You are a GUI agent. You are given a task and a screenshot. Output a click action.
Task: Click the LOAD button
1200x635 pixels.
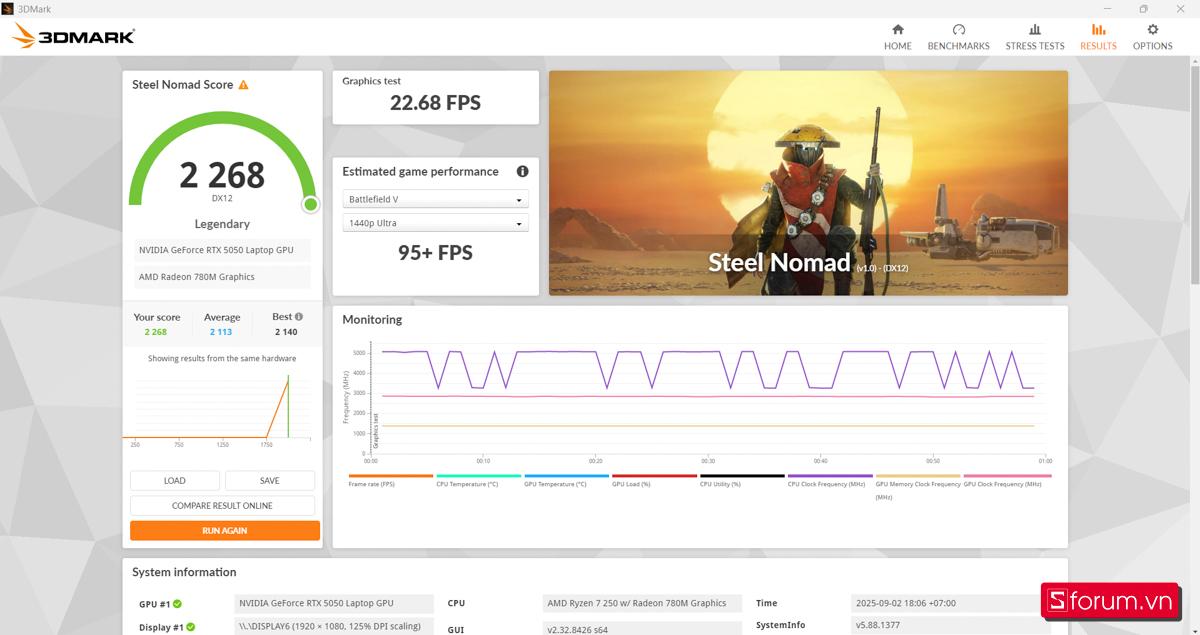pyautogui.click(x=175, y=481)
